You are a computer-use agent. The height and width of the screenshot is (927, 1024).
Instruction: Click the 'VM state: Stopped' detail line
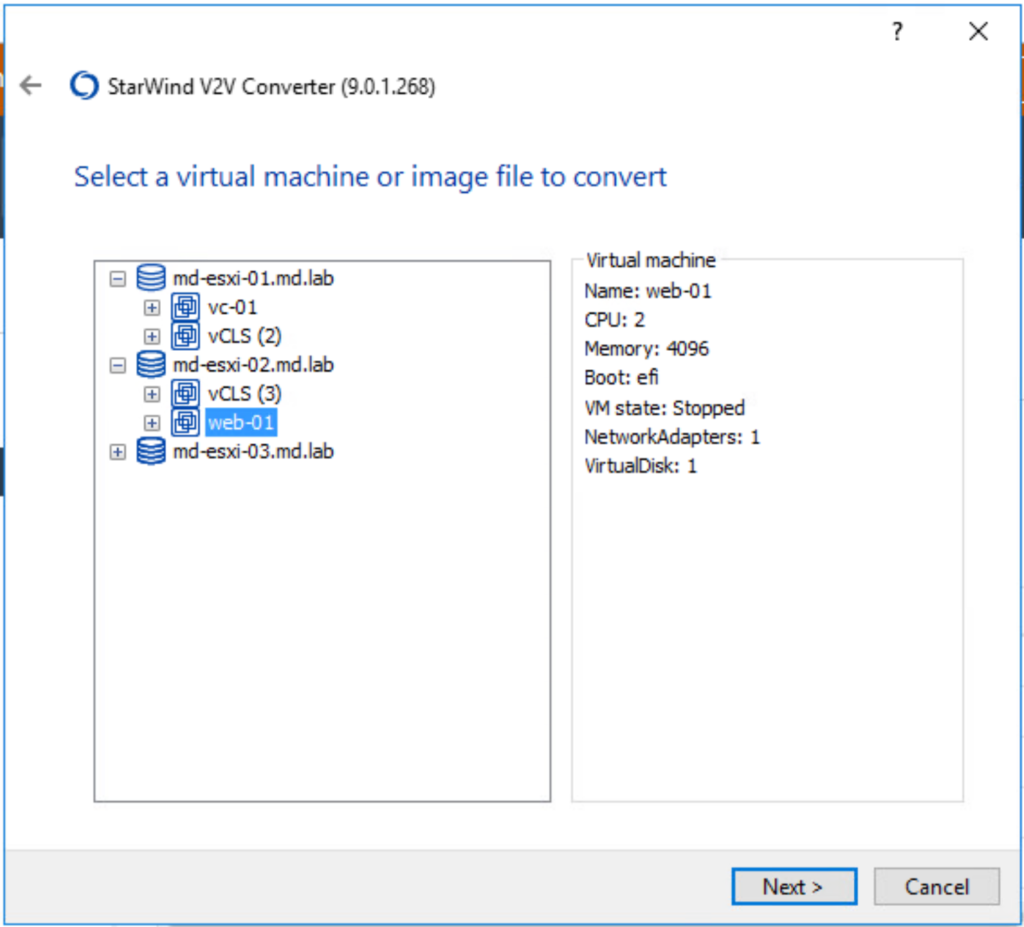pyautogui.click(x=664, y=408)
